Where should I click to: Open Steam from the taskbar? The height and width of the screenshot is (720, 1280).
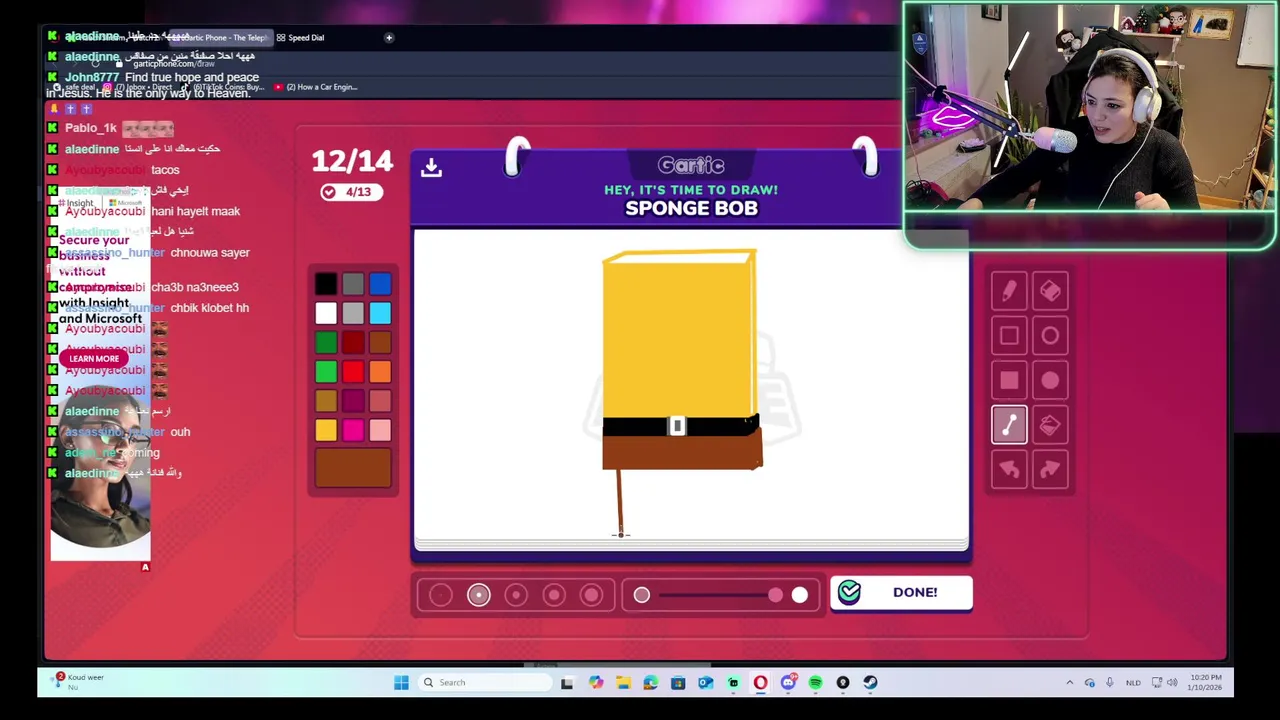[x=870, y=683]
